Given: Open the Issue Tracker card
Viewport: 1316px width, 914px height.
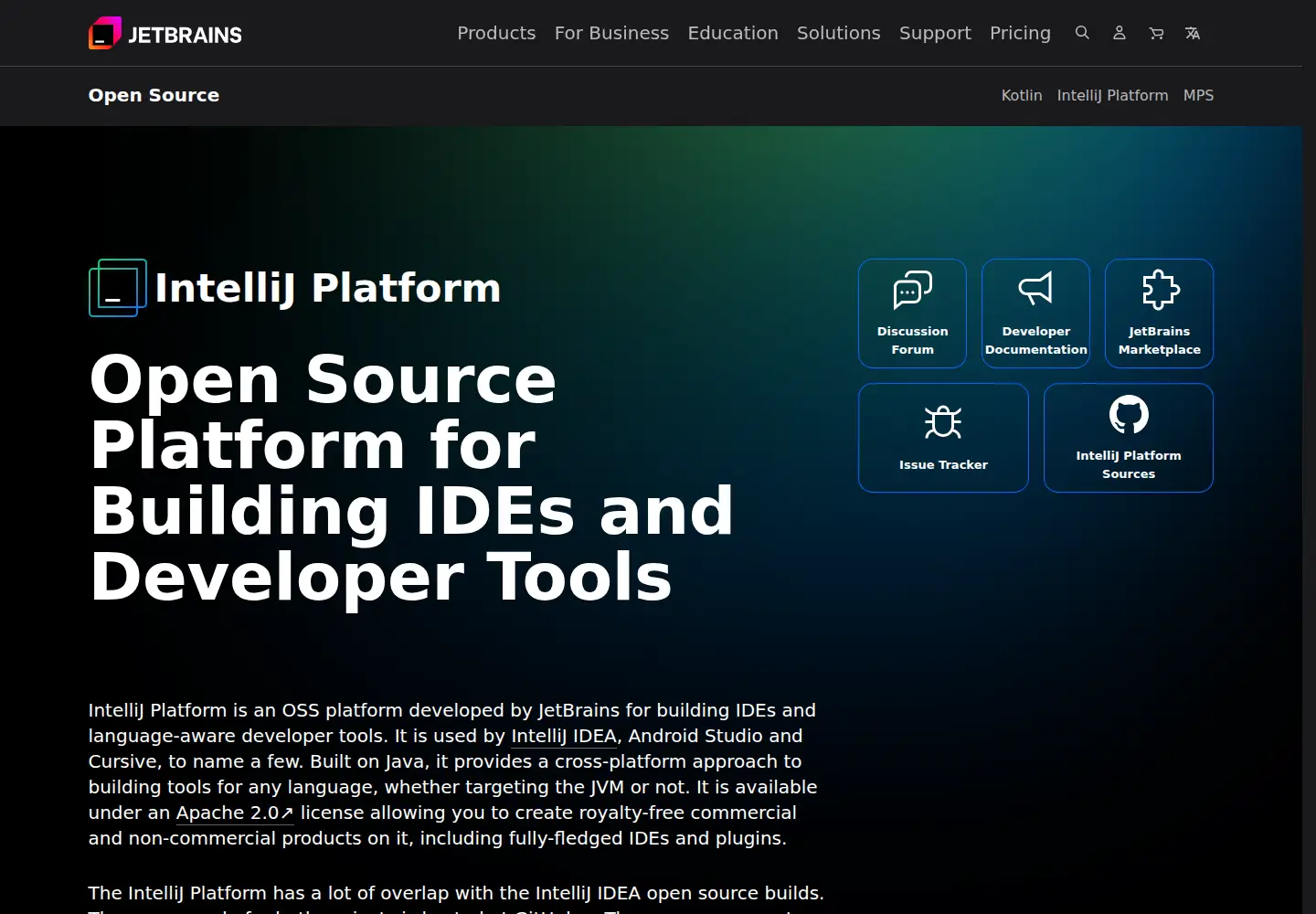Looking at the screenshot, I should 943,438.
